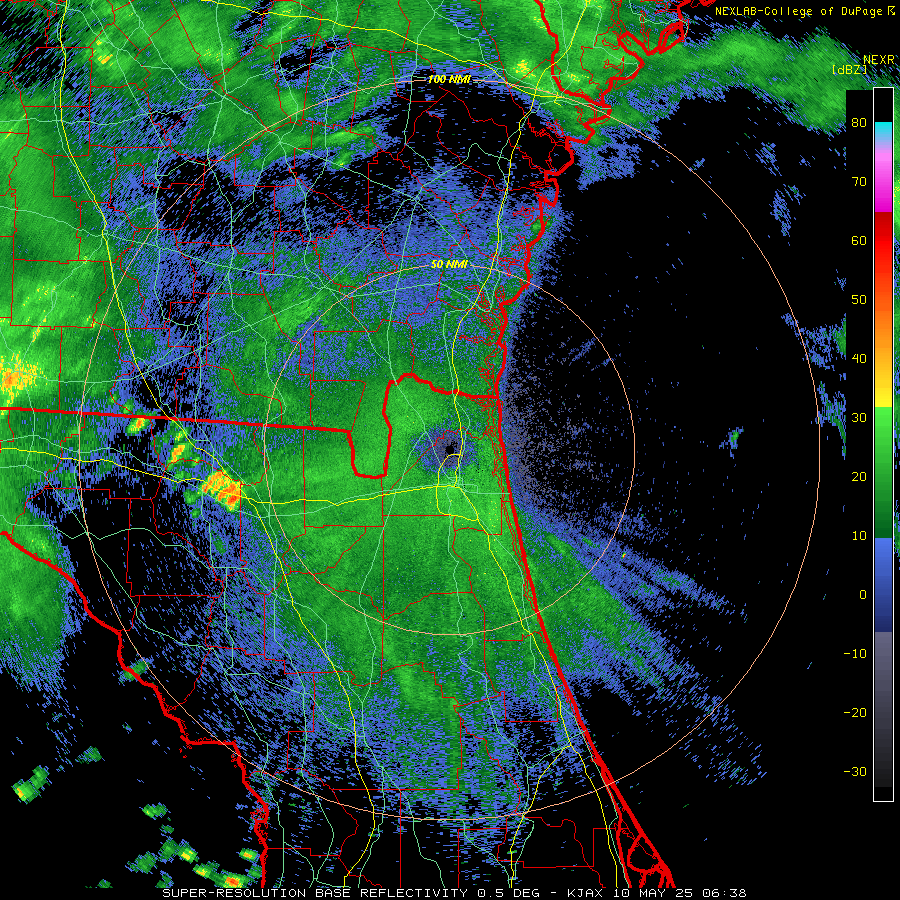This screenshot has width=900, height=900.
Task: Click the 0 value on the color scale
Action: 863,595
